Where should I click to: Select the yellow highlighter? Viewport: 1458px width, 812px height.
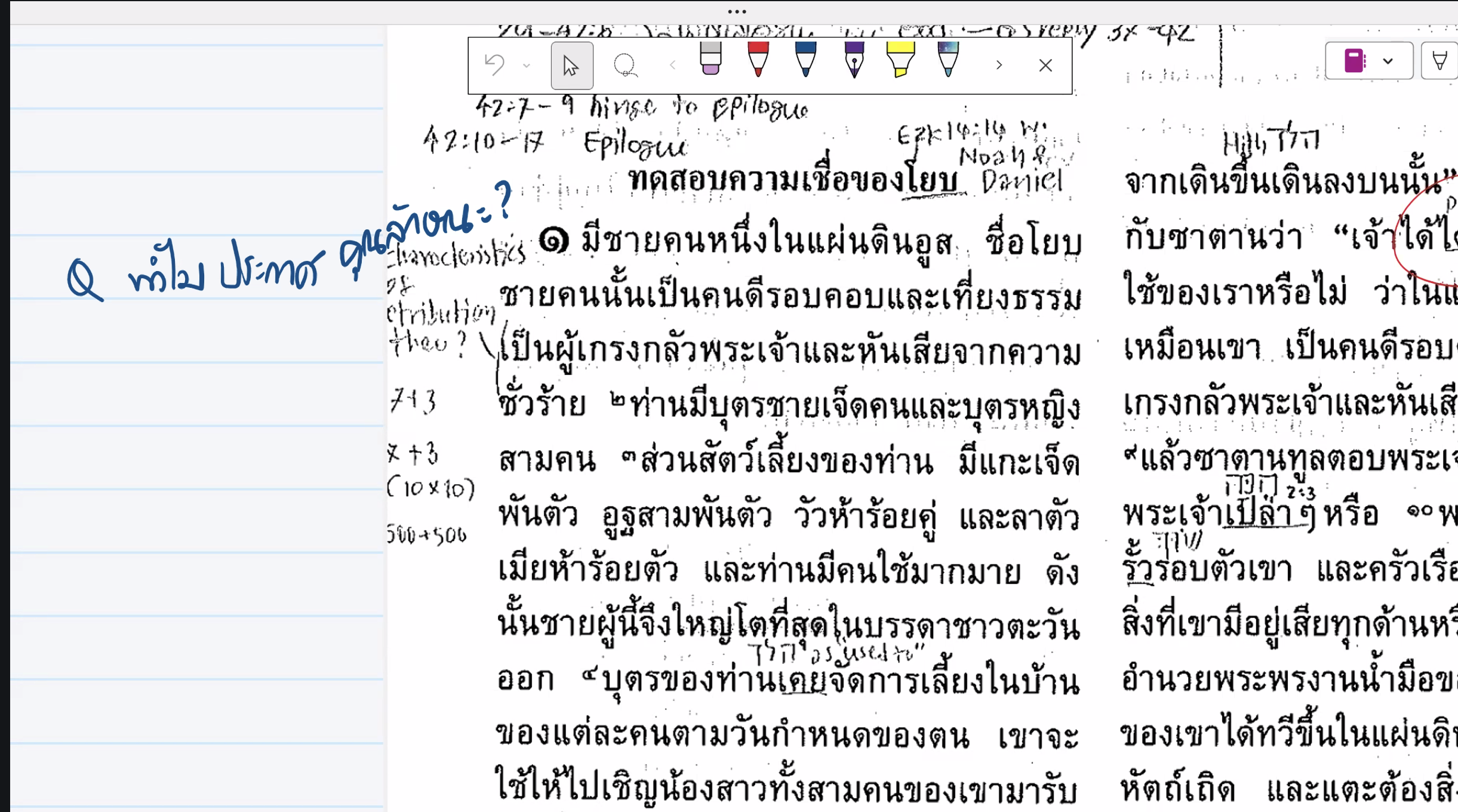(900, 59)
